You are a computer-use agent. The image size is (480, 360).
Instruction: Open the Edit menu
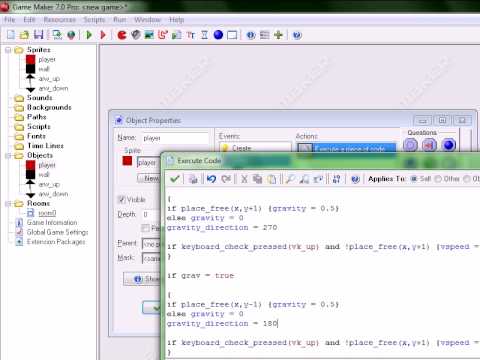tap(29, 20)
